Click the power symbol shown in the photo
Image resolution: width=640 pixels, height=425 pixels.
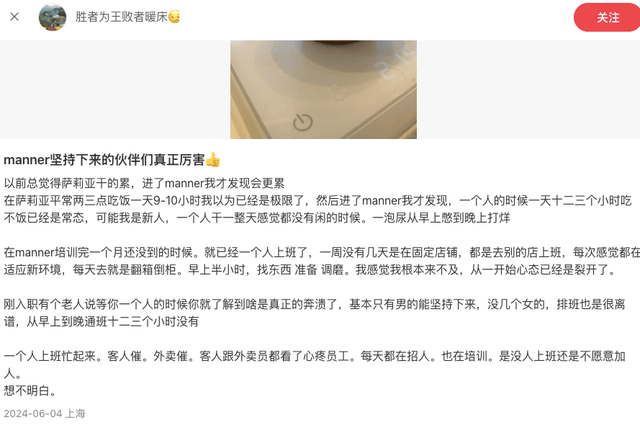tap(303, 122)
